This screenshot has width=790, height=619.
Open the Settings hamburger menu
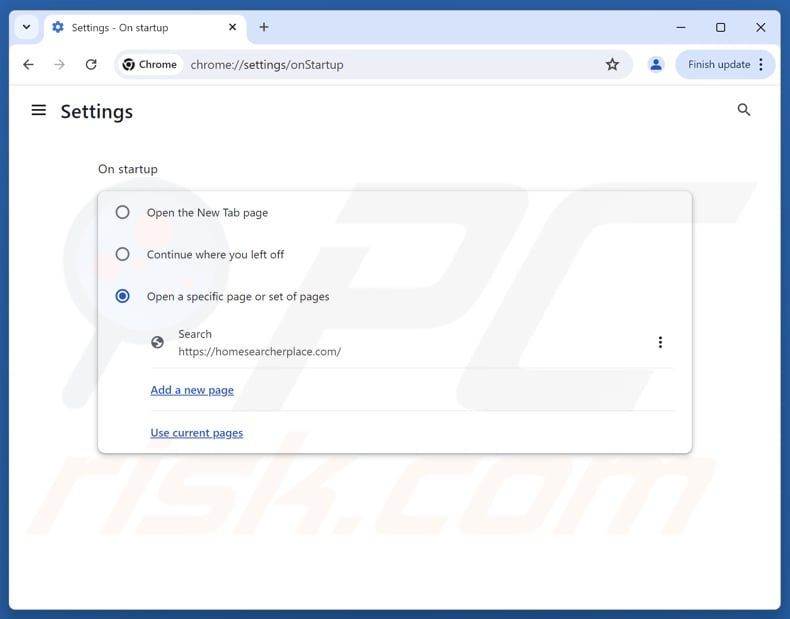pos(39,110)
